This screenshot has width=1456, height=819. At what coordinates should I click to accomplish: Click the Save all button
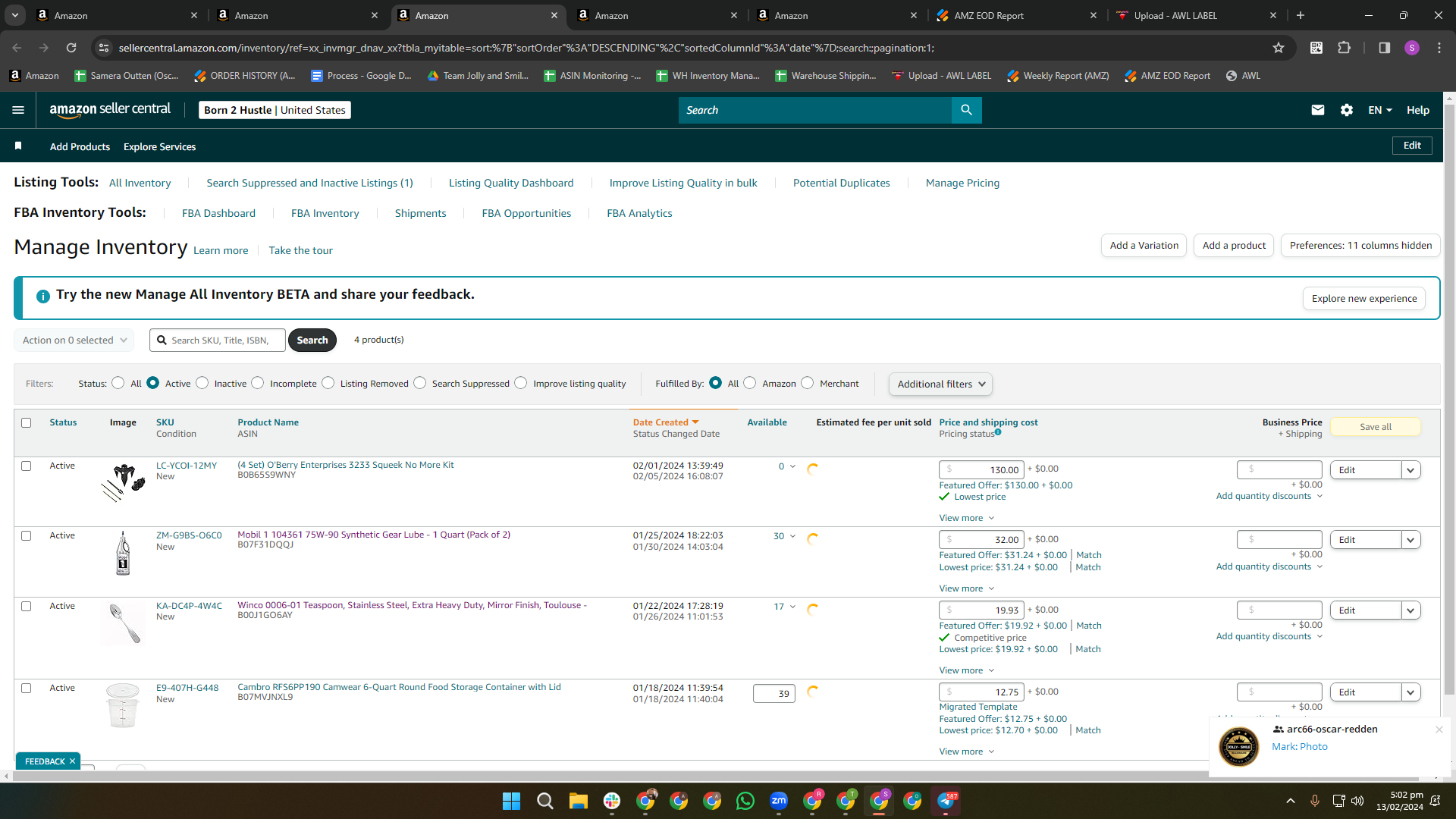tap(1375, 427)
